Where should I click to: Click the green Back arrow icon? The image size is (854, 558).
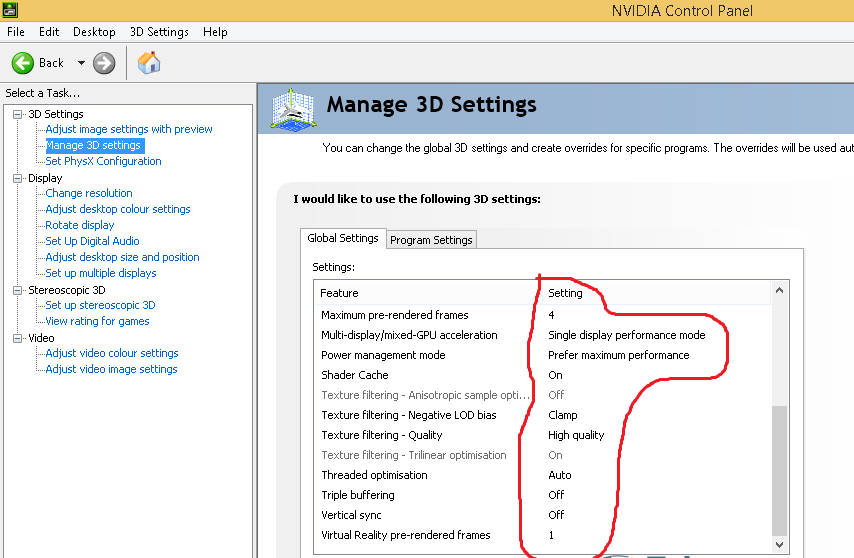(x=22, y=63)
